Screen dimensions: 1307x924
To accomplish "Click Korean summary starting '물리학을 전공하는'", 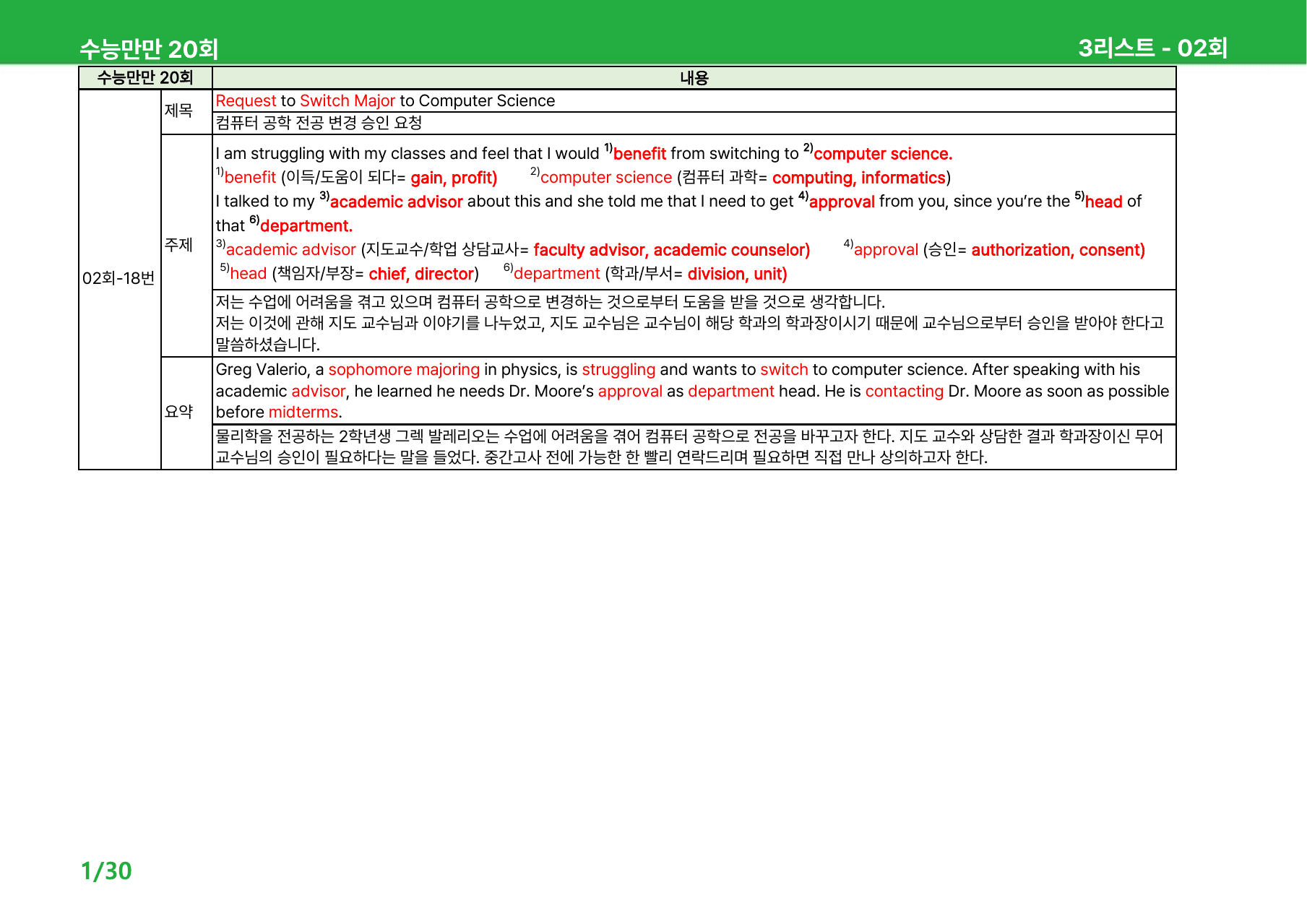I will pos(689,436).
